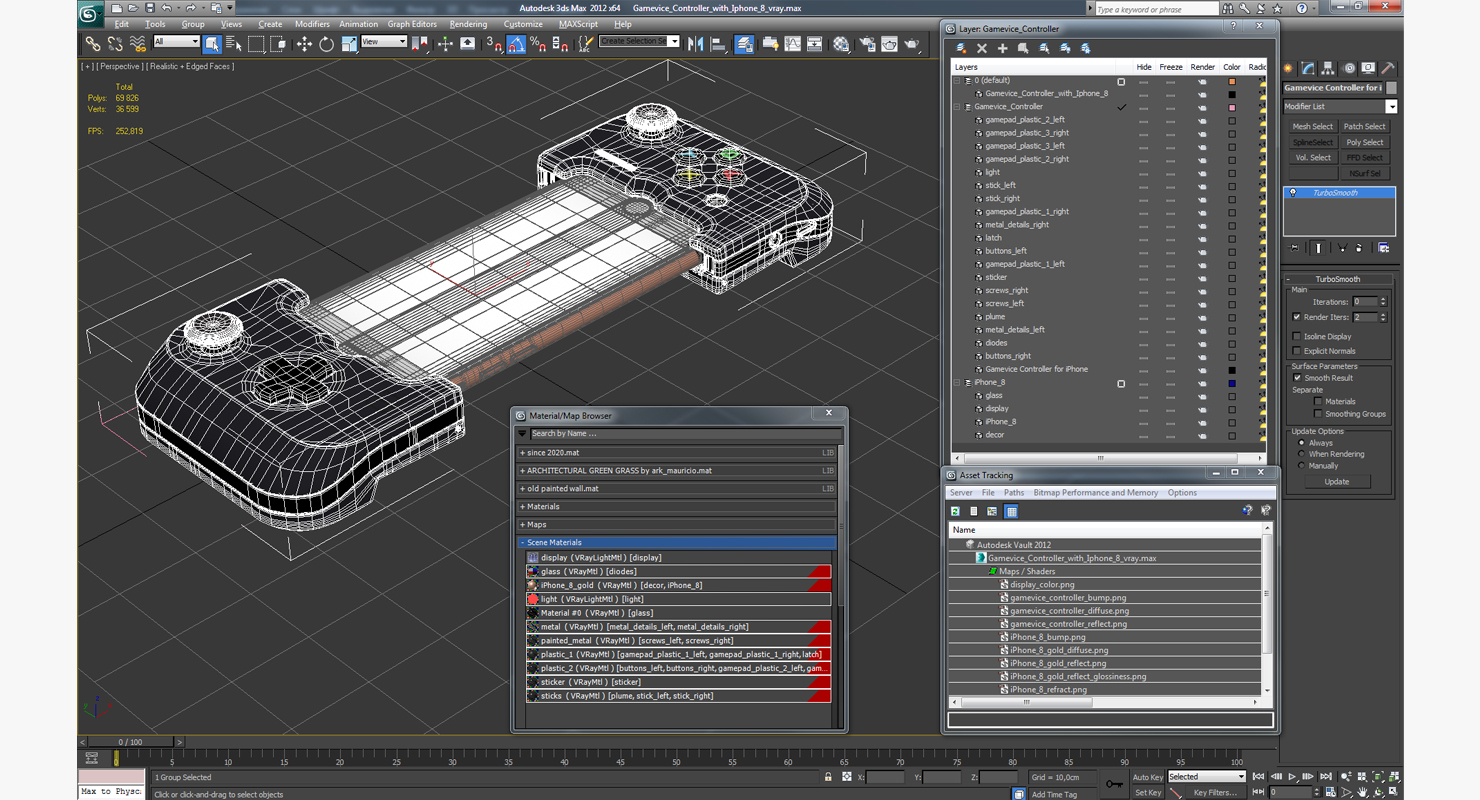Toggle Render Iters checkbox
The height and width of the screenshot is (800, 1480).
pos(1297,317)
